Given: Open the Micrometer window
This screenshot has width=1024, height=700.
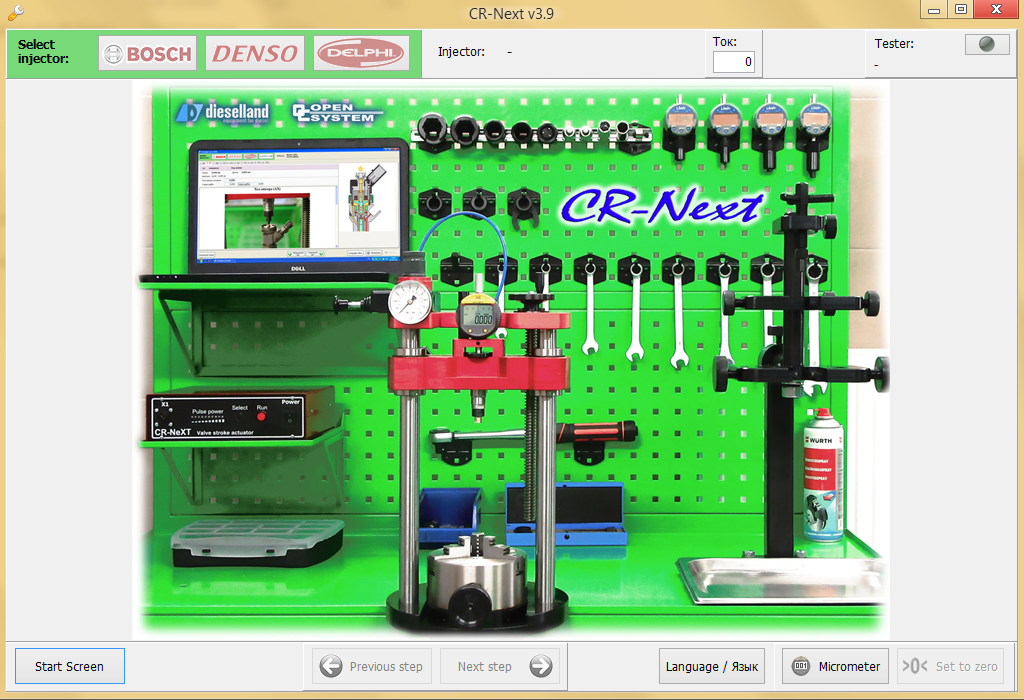Looking at the screenshot, I should [835, 666].
